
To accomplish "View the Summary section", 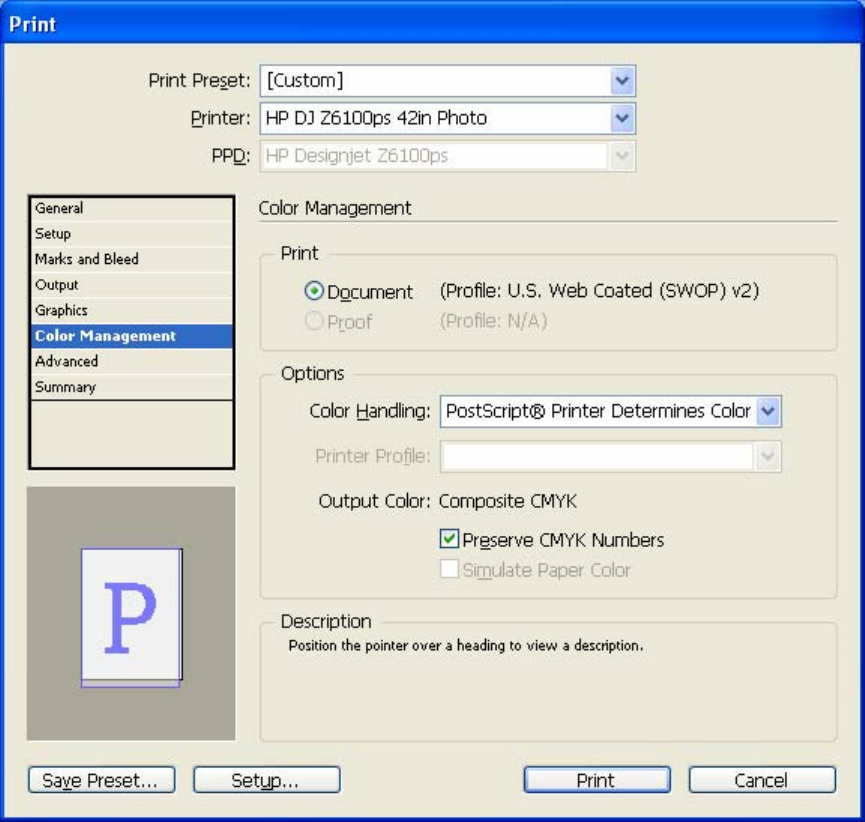I will coord(131,387).
